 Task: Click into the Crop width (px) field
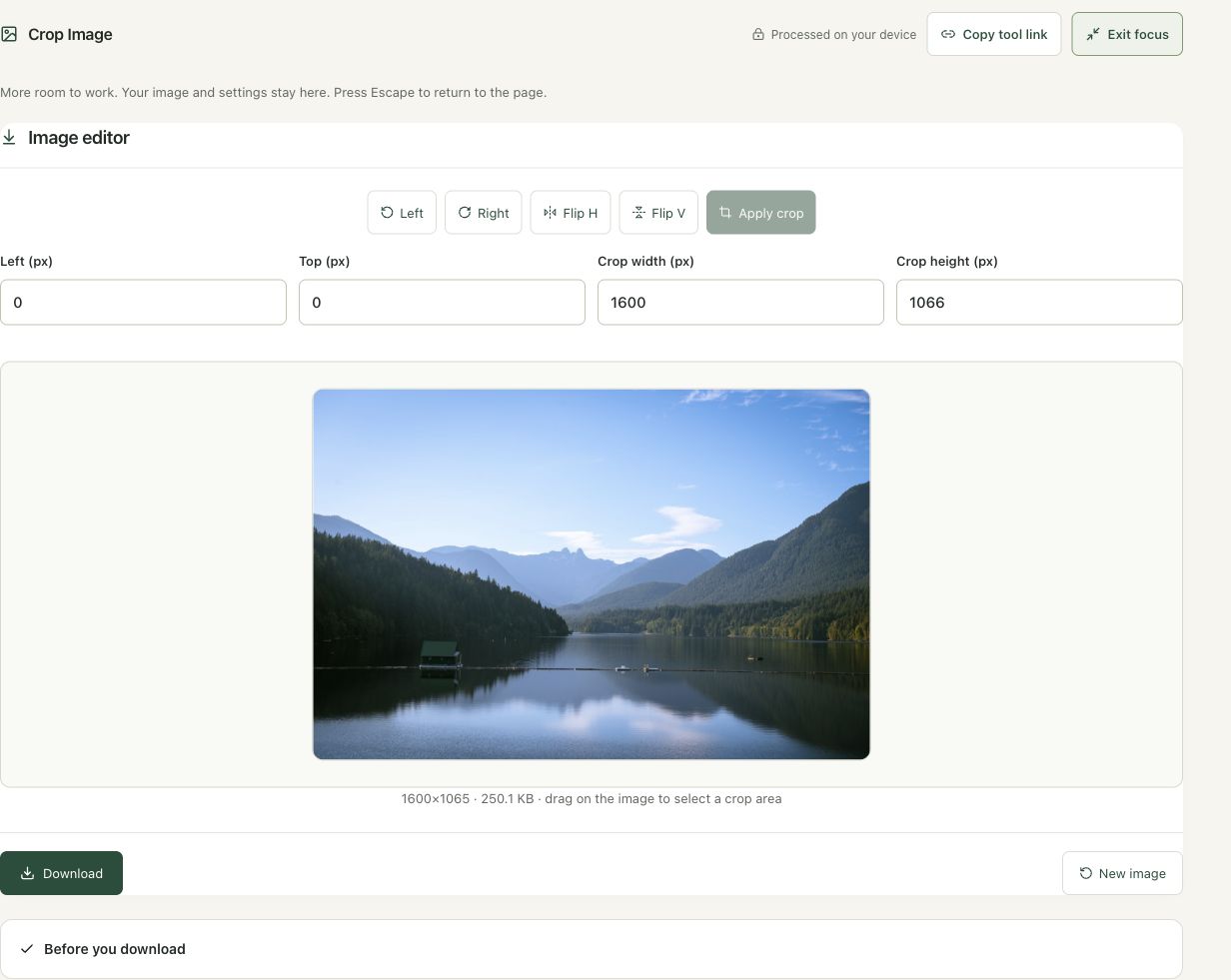740,302
